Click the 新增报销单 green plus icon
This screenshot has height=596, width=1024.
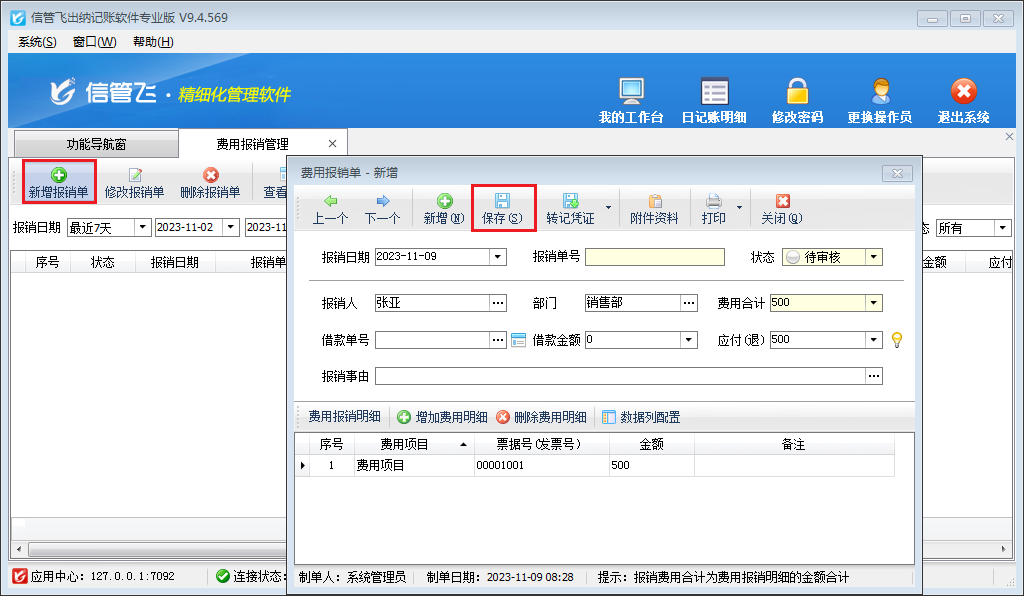58,175
